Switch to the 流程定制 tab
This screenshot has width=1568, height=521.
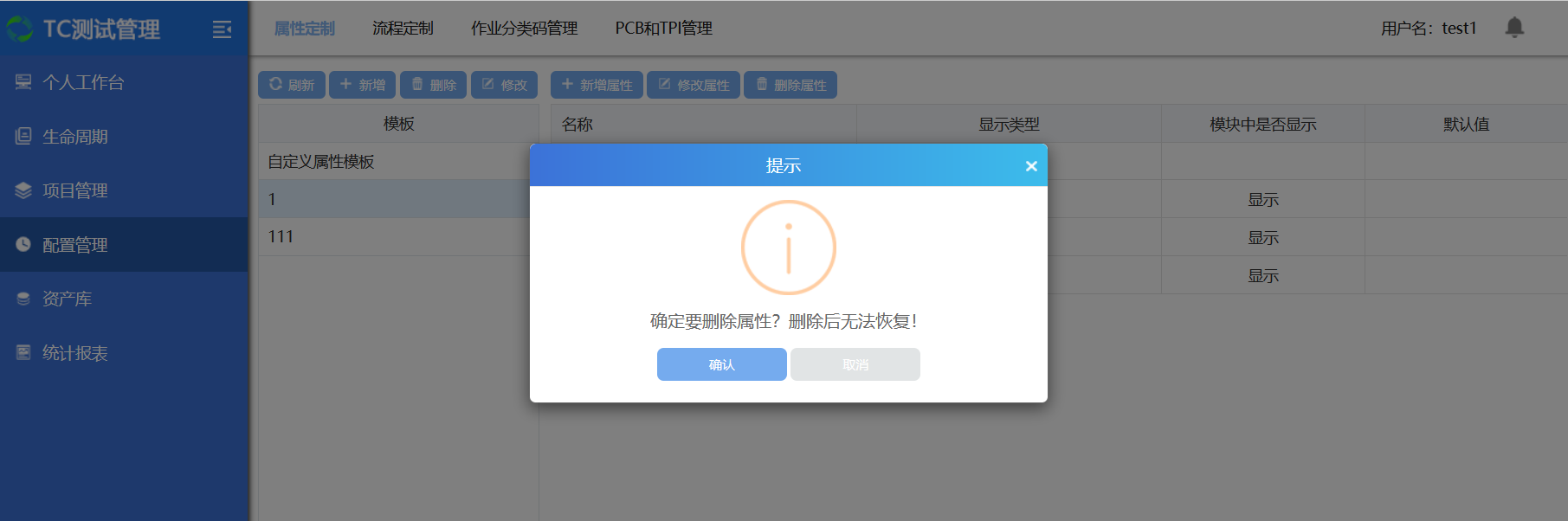tap(403, 29)
